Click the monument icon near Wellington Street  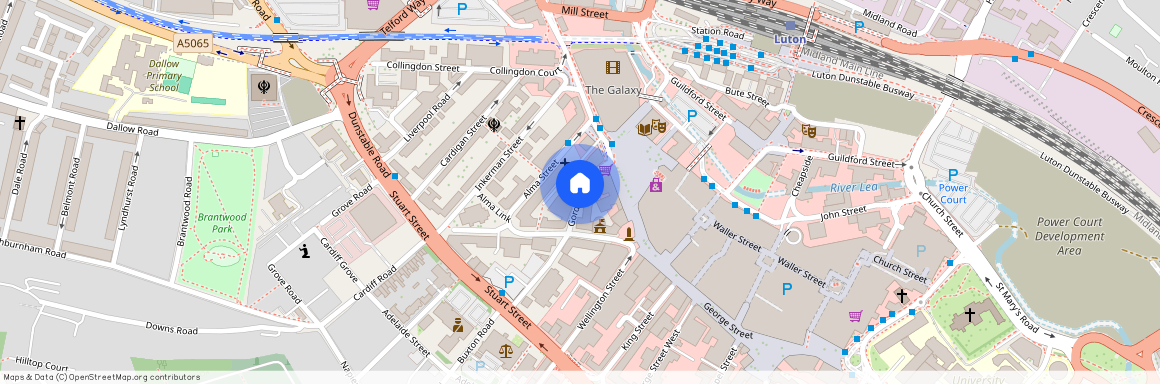(628, 235)
